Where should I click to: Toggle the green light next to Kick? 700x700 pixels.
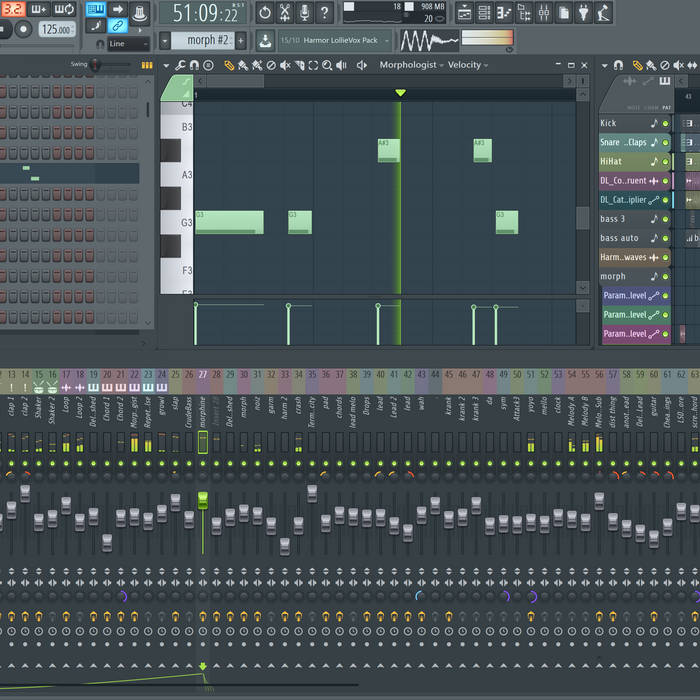(666, 124)
